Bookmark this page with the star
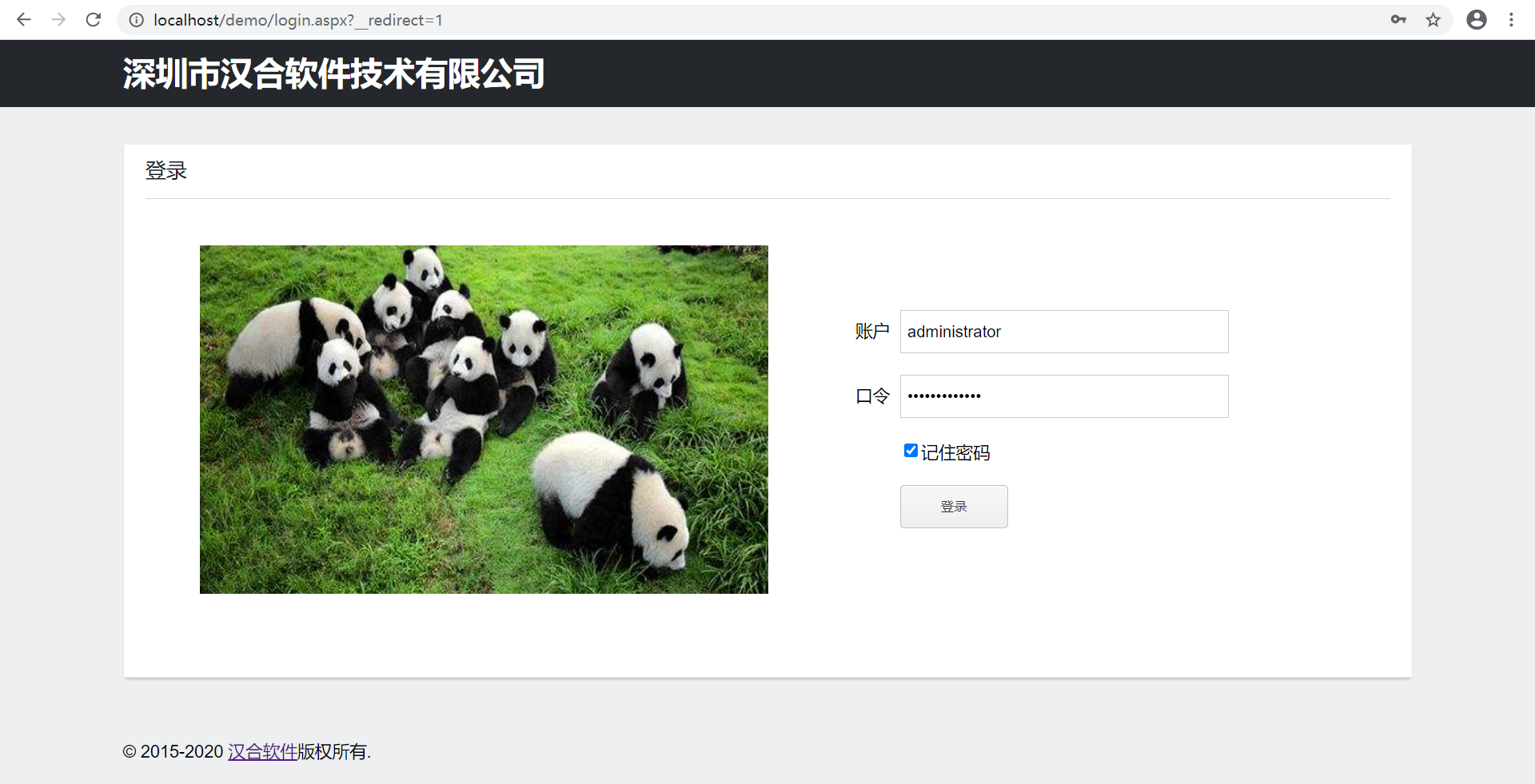 coord(1433,20)
